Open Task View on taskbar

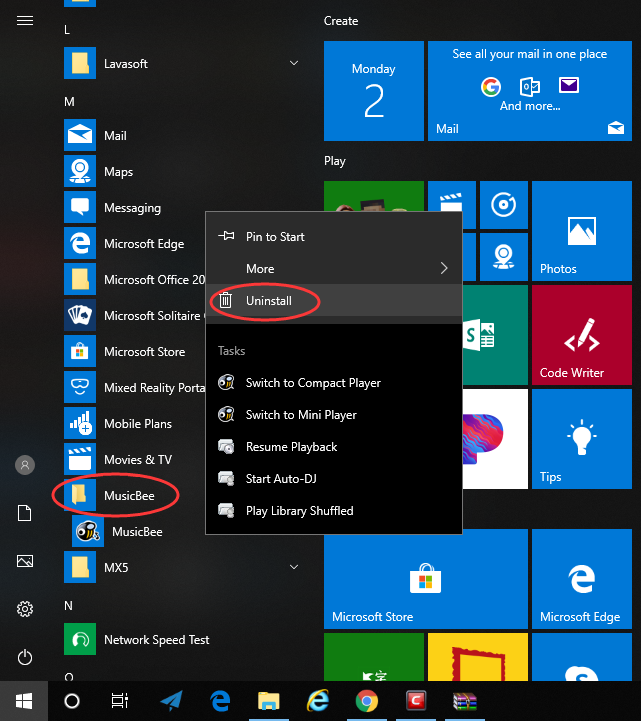click(120, 701)
